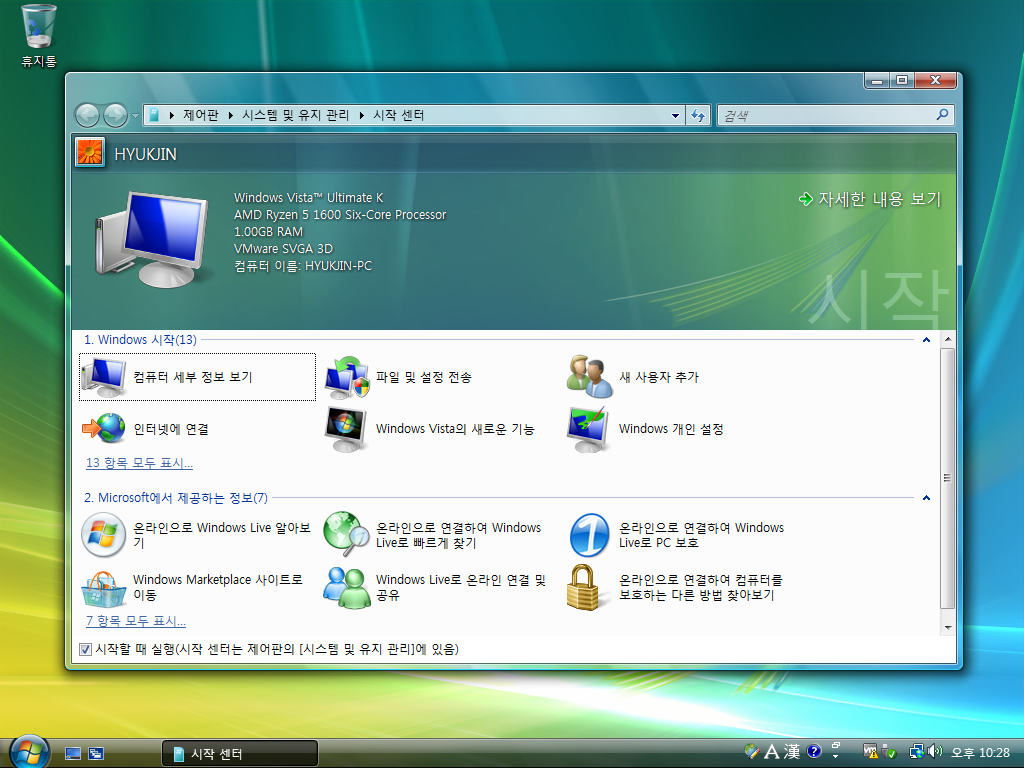Expand the arrow before 제어판 breadcrumb
The image size is (1024, 768).
172,116
